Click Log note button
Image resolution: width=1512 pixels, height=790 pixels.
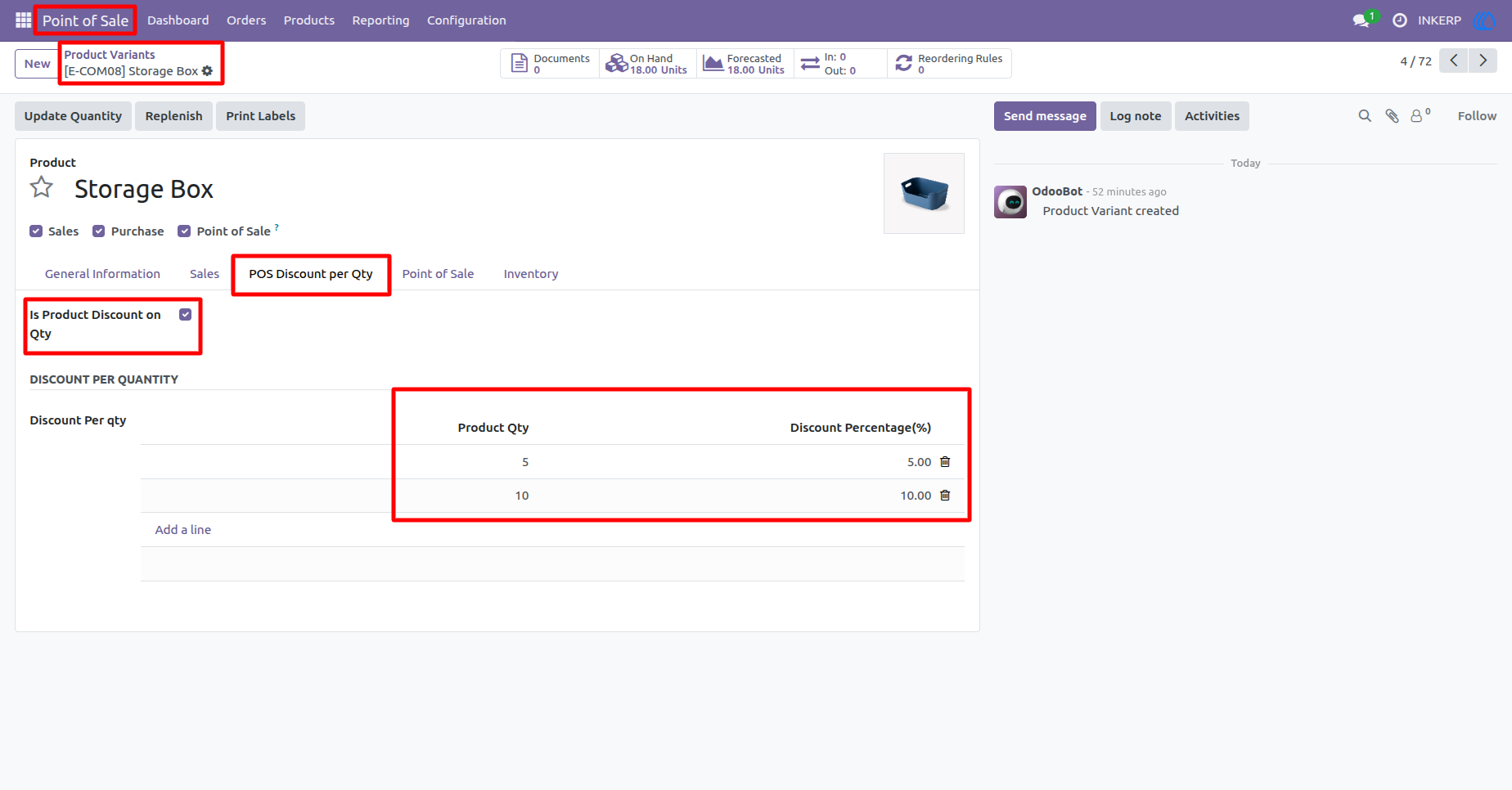pyautogui.click(x=1135, y=116)
